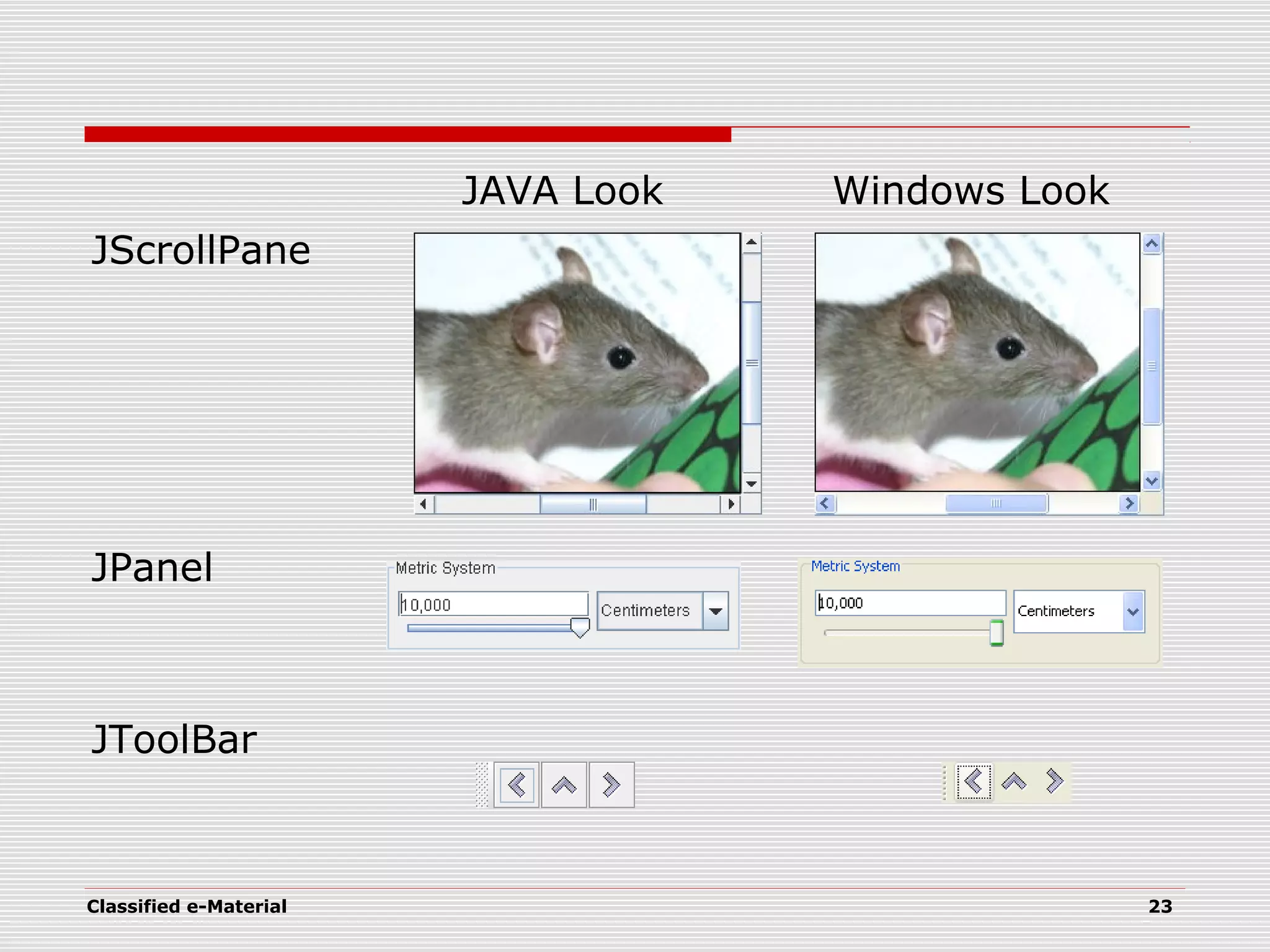Screen dimensions: 1270x952
Task: Click the Windows Look toolbar right-arrow button
Action: point(1054,782)
